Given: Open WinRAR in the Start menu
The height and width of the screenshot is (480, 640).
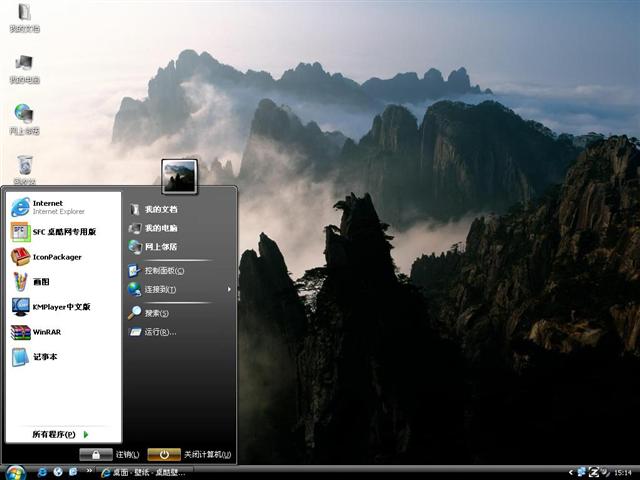Looking at the screenshot, I should click(x=48, y=332).
